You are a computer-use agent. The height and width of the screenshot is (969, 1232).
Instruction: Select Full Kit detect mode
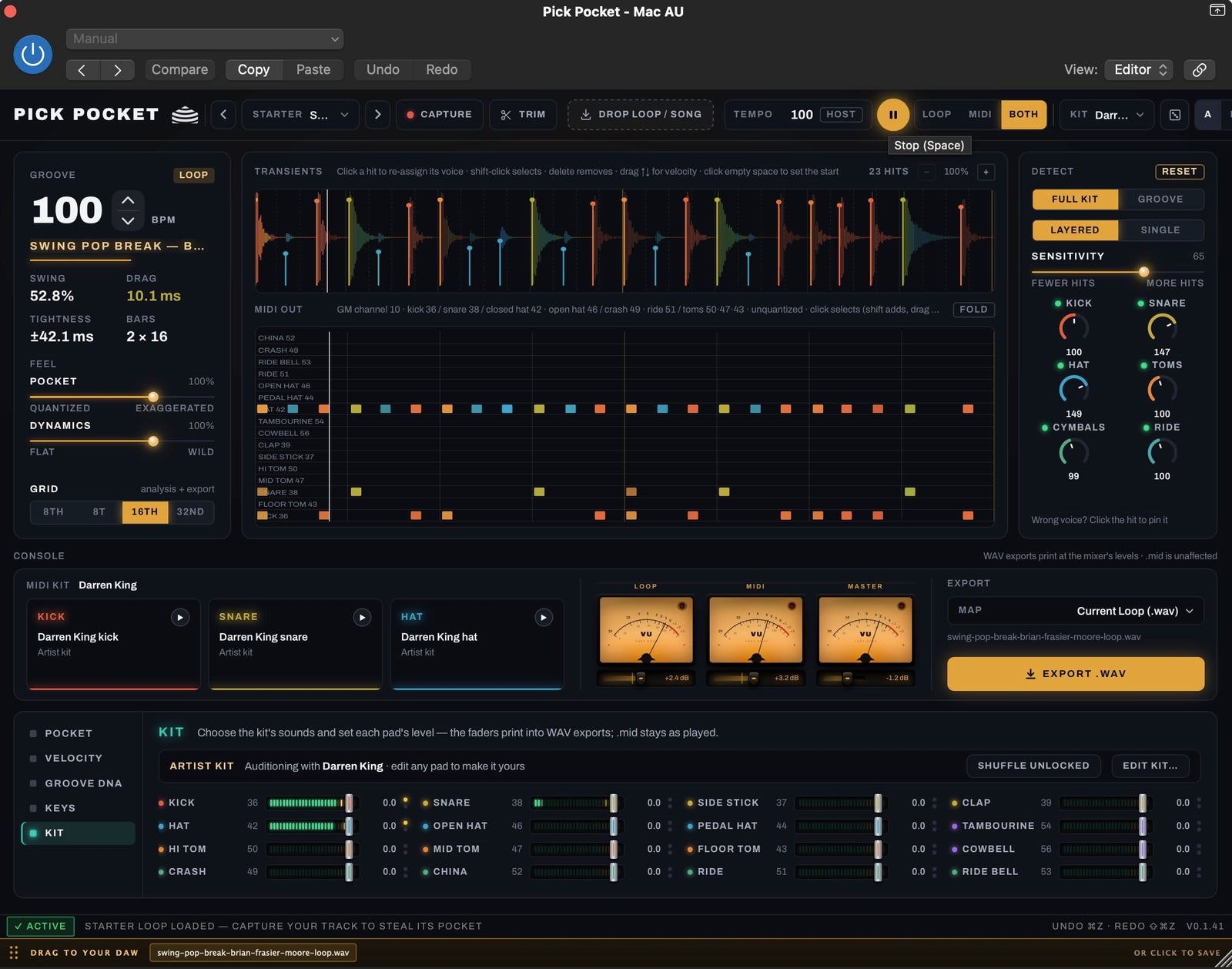[x=1075, y=199]
